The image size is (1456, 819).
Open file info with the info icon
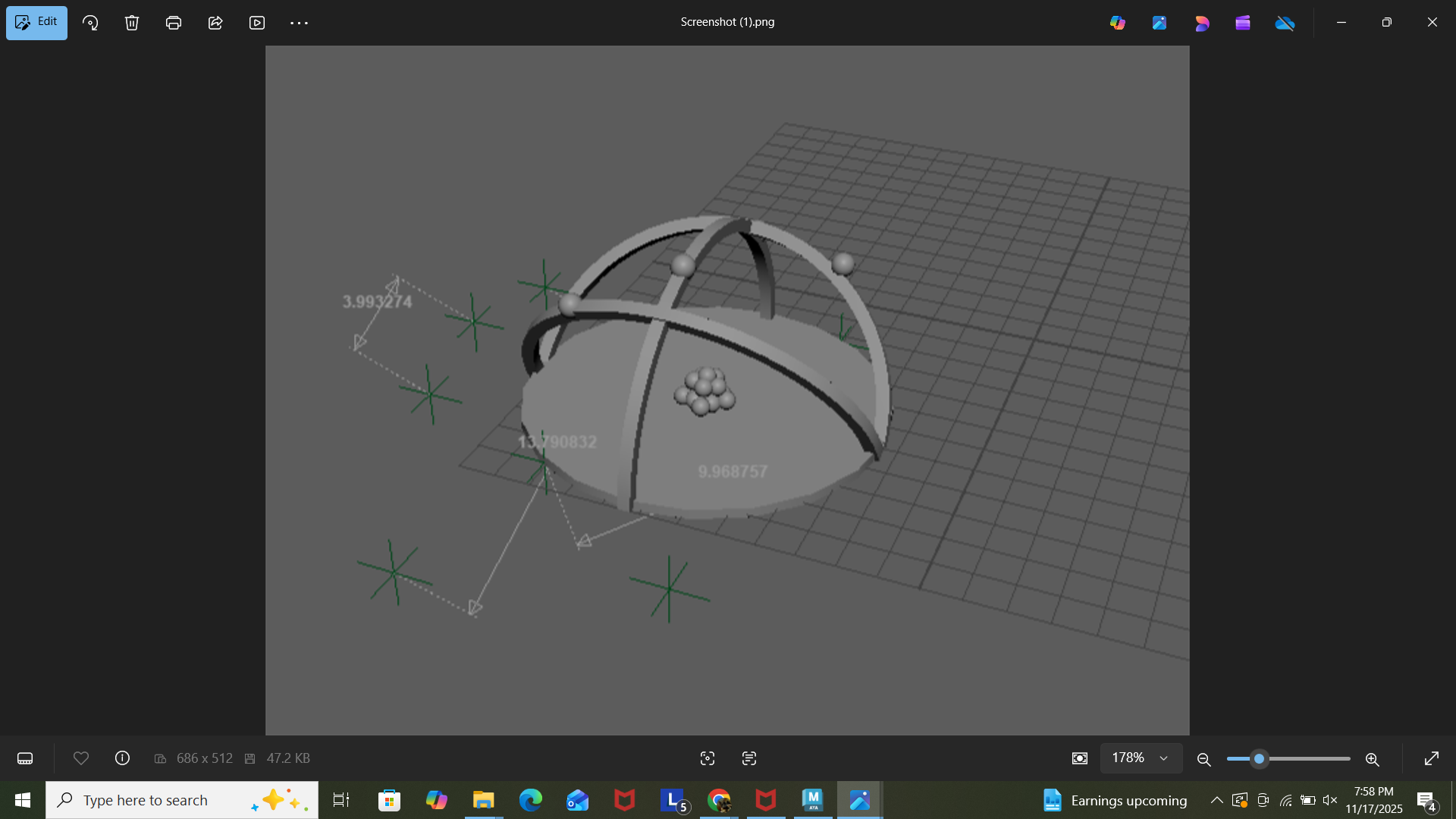click(122, 758)
